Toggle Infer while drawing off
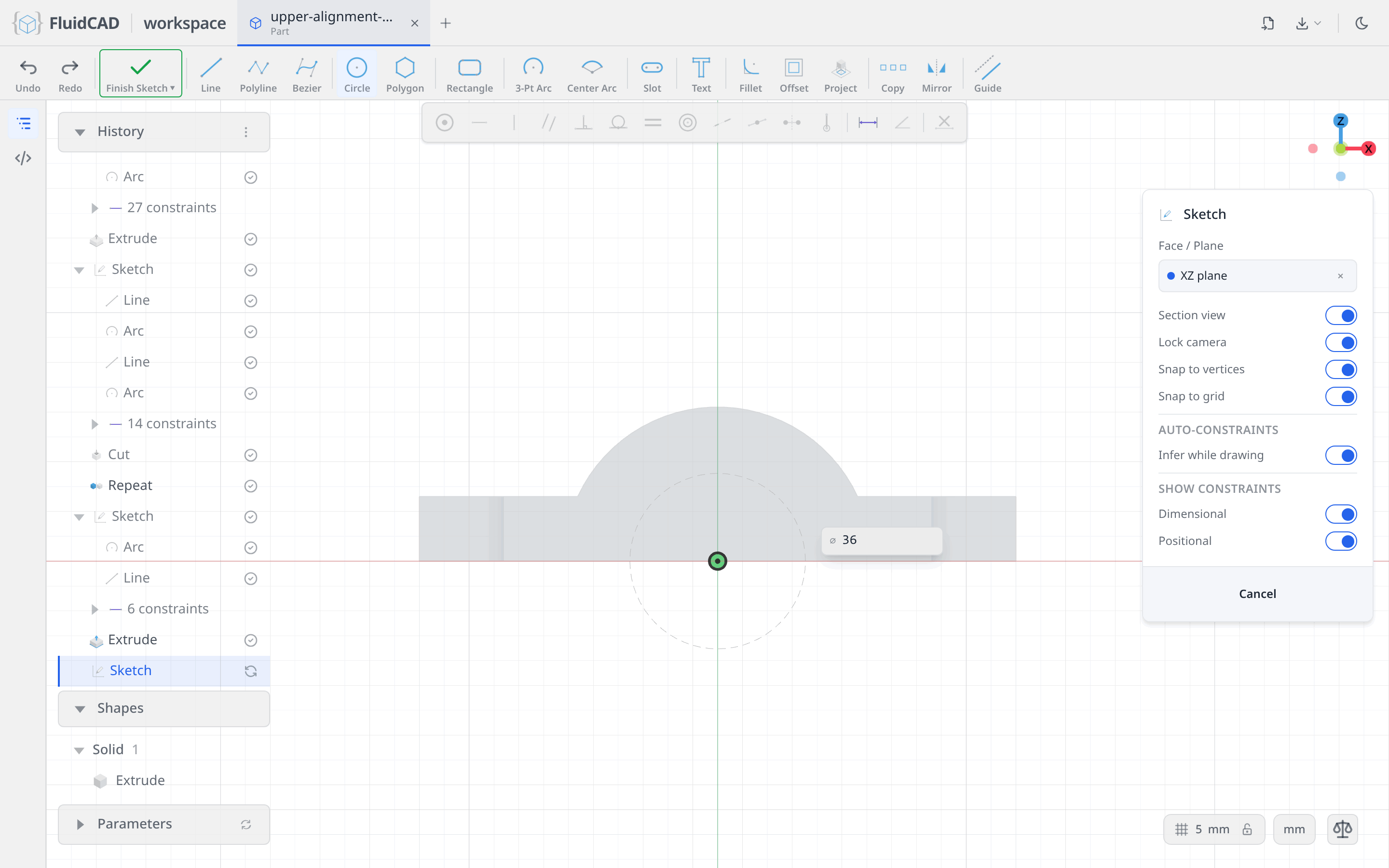1389x868 pixels. pyautogui.click(x=1340, y=455)
